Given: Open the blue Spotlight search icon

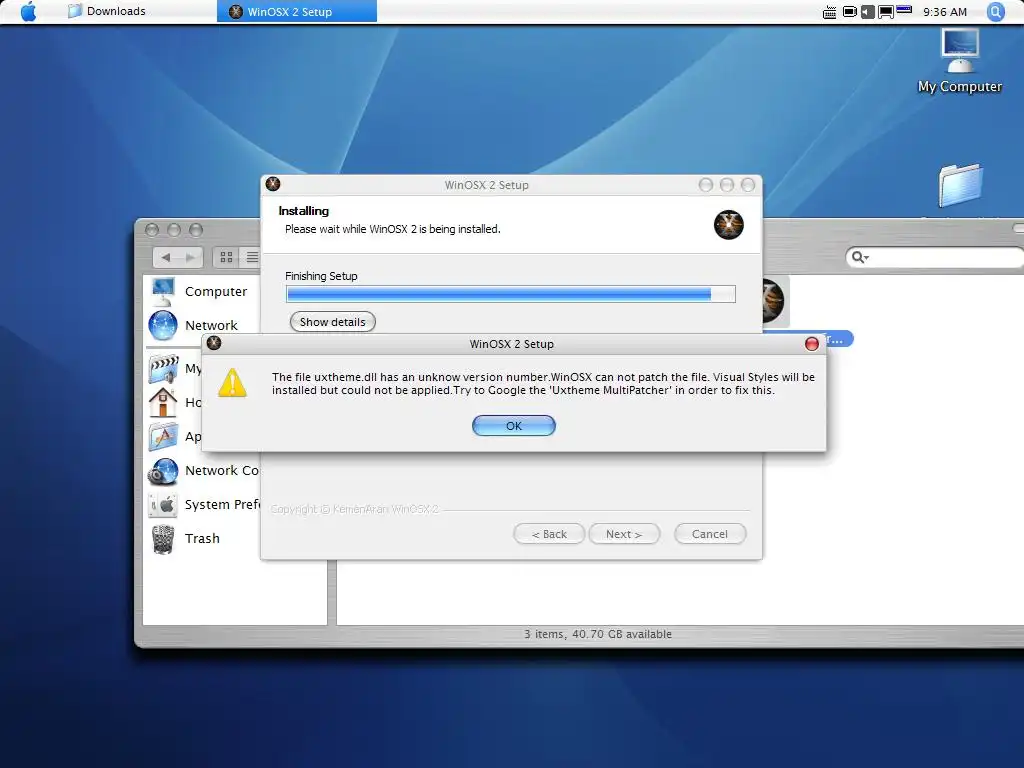Looking at the screenshot, I should pyautogui.click(x=995, y=12).
